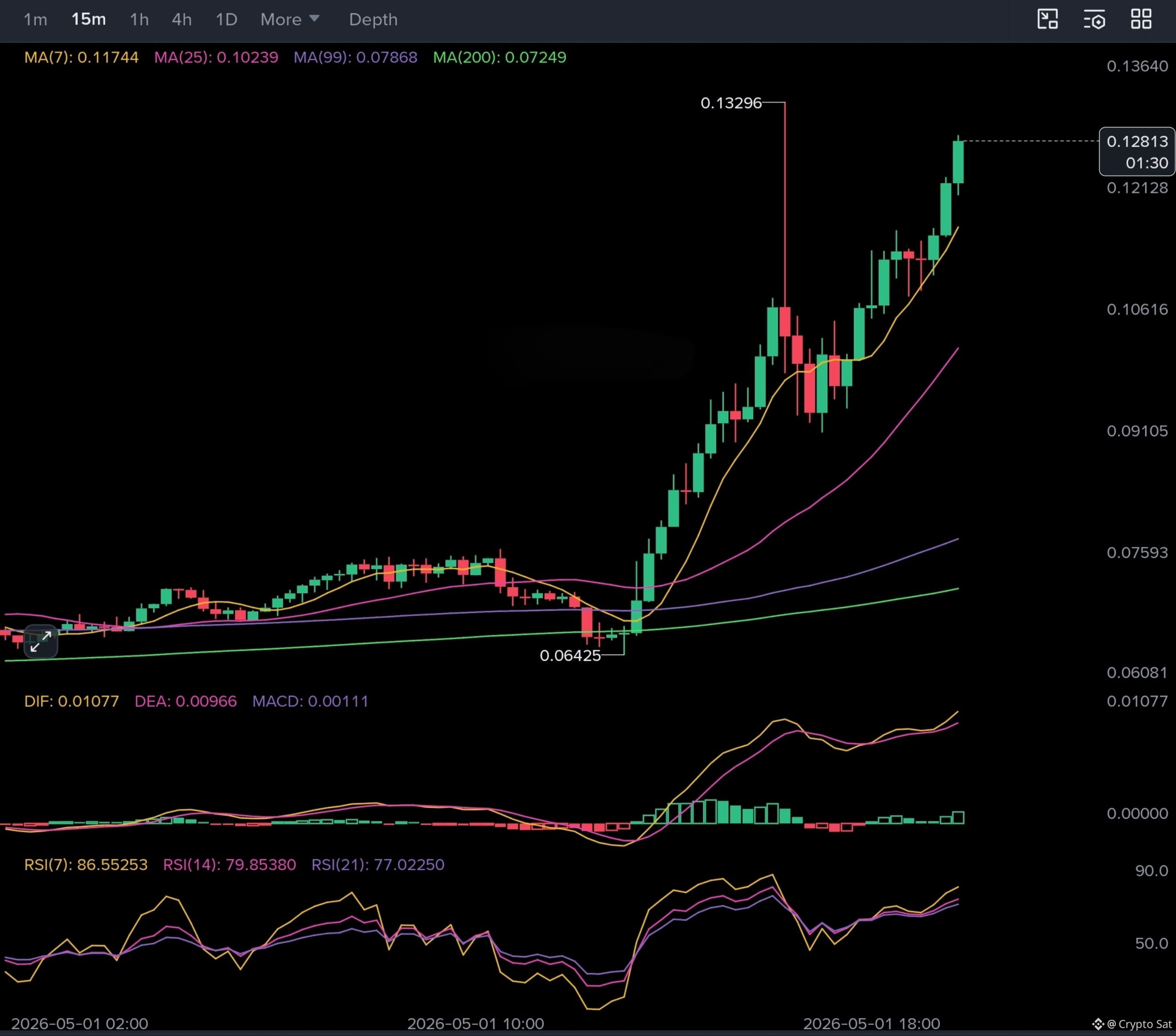Click the RSI 50.0 axis label
Viewport: 1176px width, 1036px height.
(x=1151, y=943)
